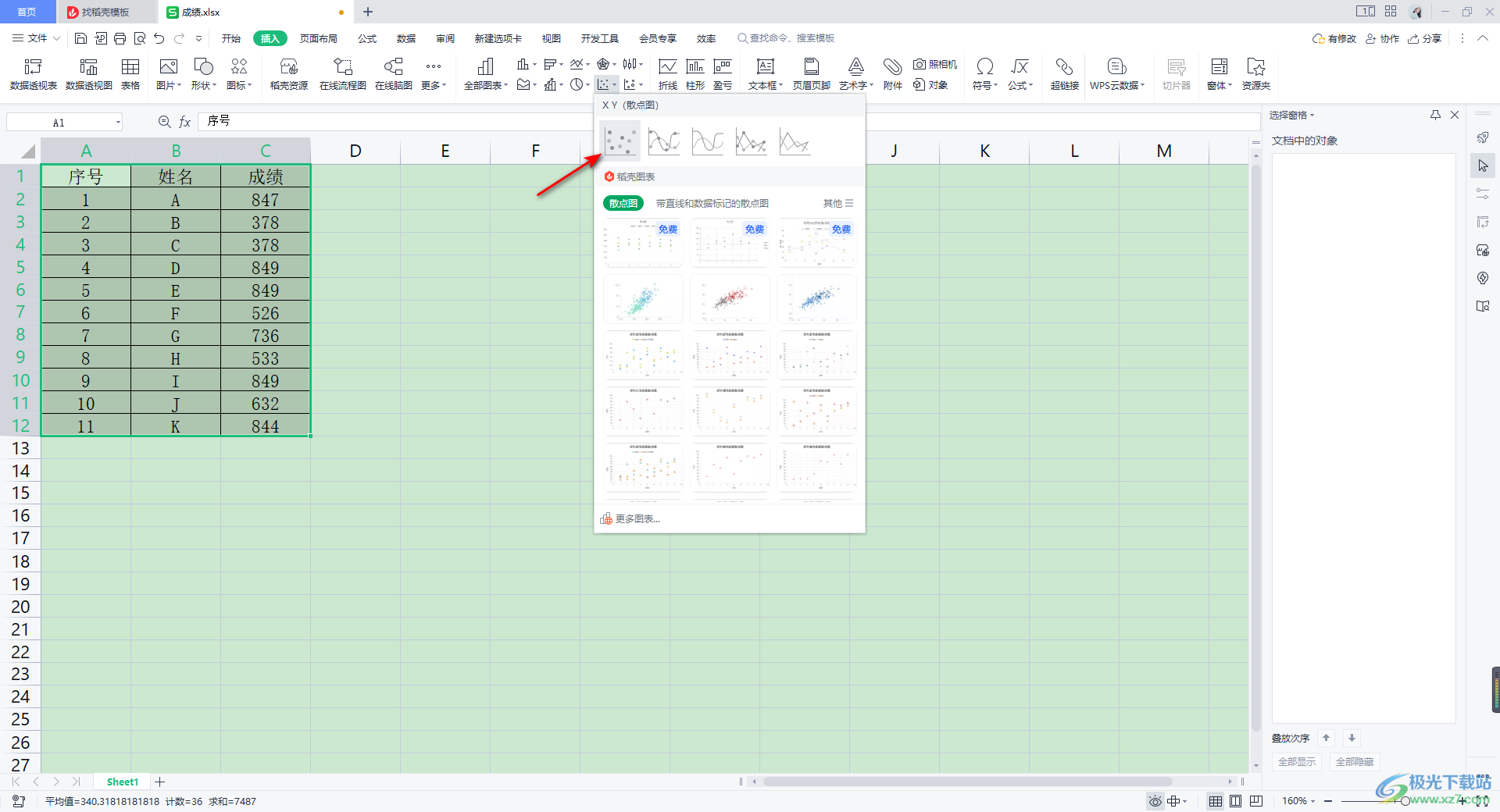
Task: Open the 视图 ribbon tab
Action: tap(552, 38)
